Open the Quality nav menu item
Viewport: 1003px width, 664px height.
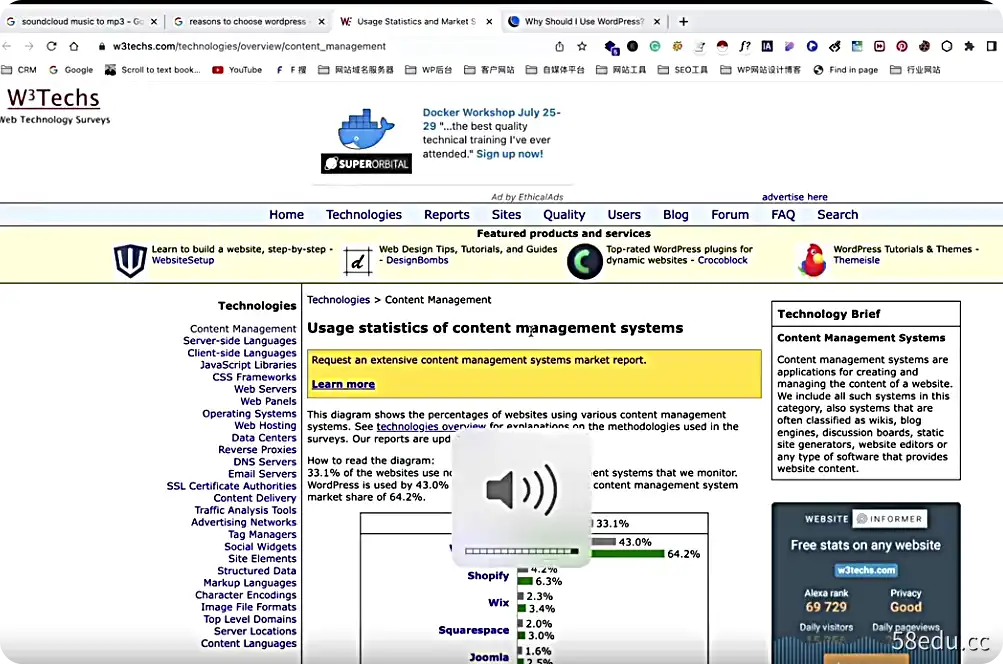pos(564,215)
